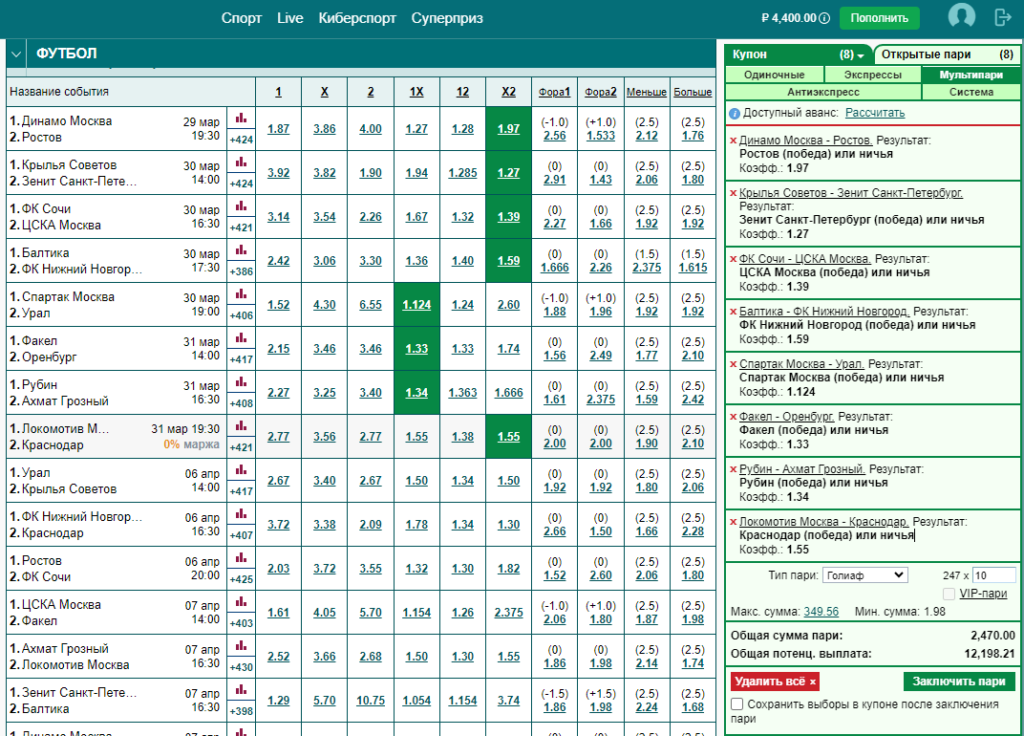
Task: Collapse the ФУТБОЛ section
Action: tap(16, 54)
